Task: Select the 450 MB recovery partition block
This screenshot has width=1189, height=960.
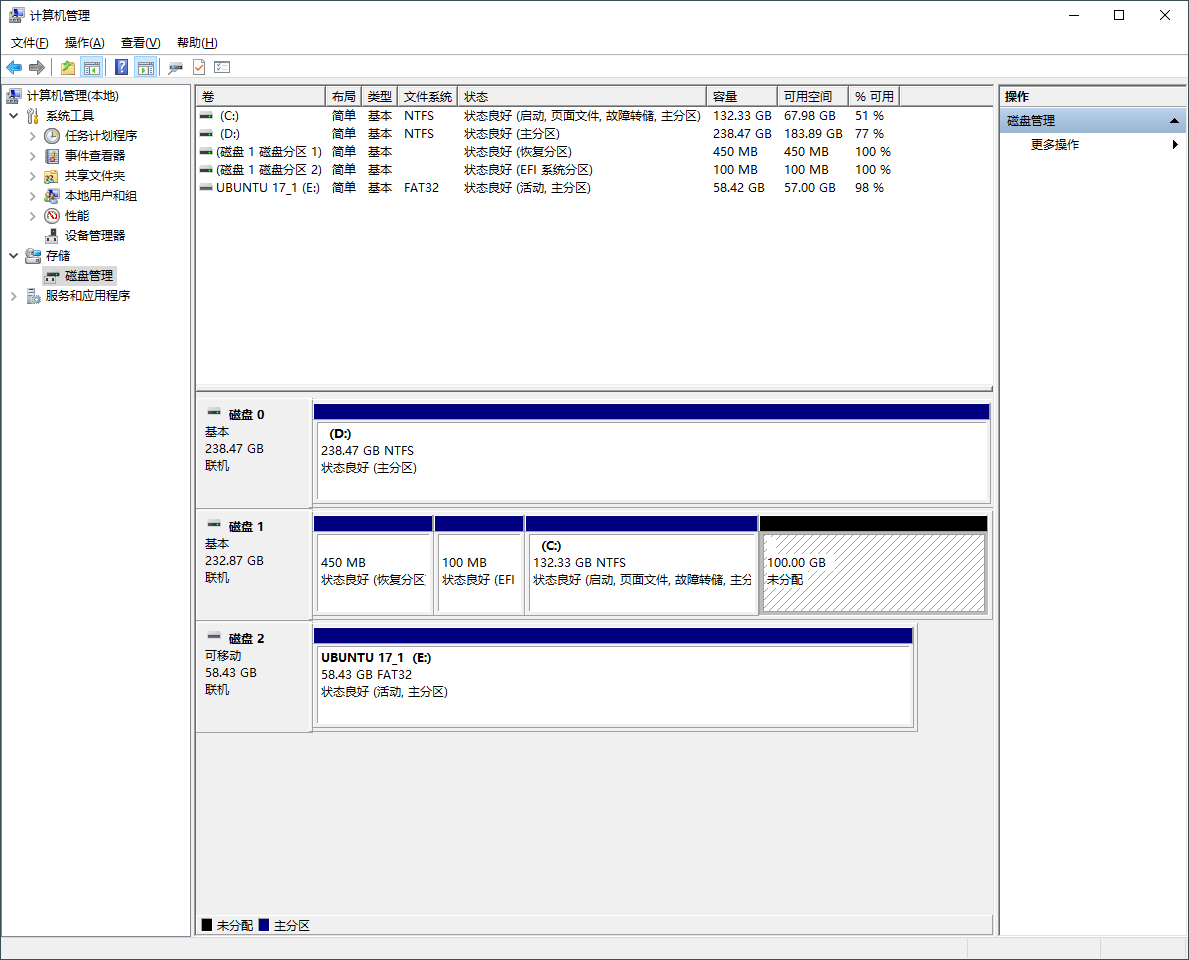Action: coord(373,564)
